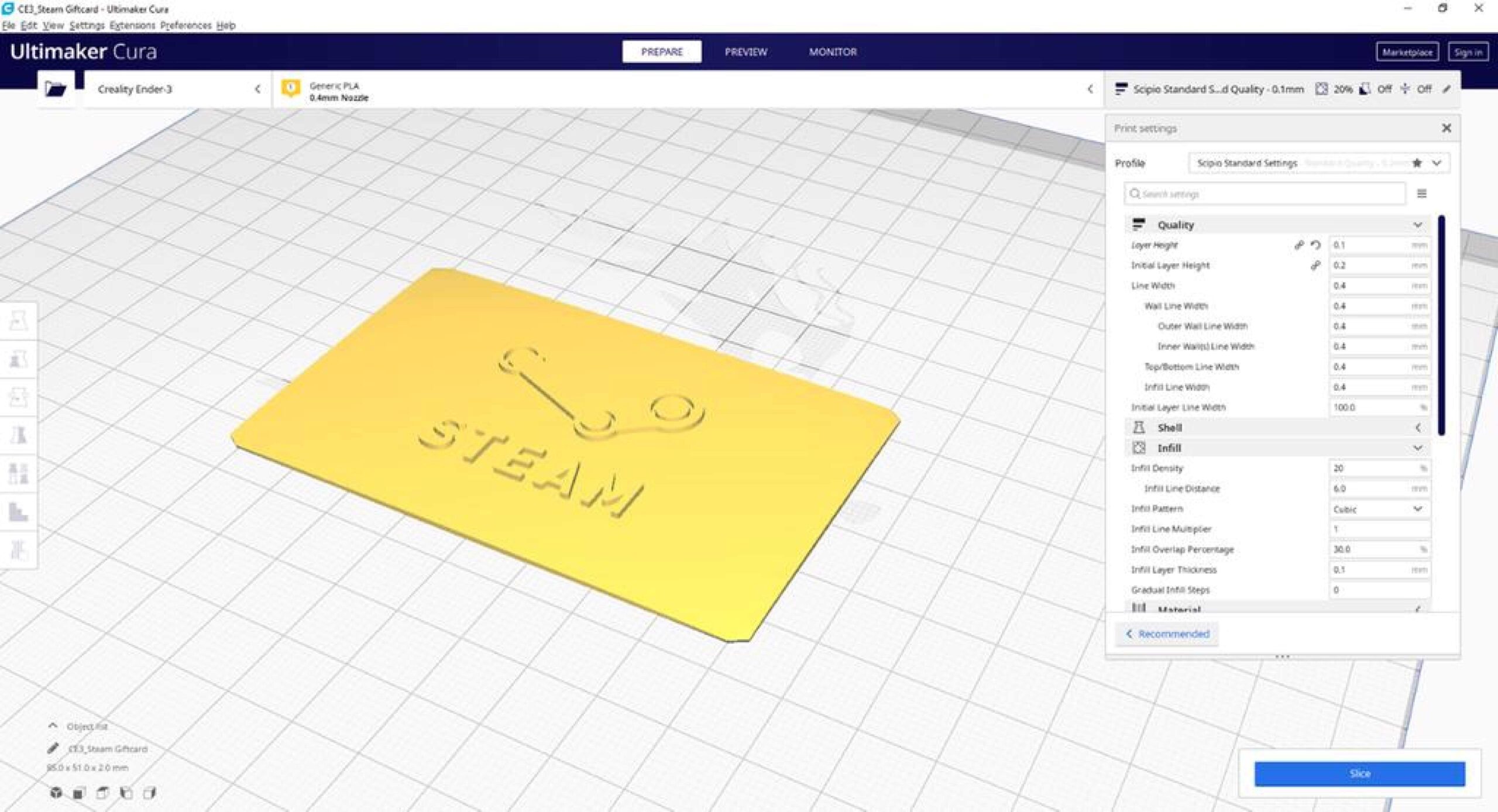This screenshot has height=812, width=1498.
Task: Open settings visibility hamburger menu
Action: [1421, 194]
